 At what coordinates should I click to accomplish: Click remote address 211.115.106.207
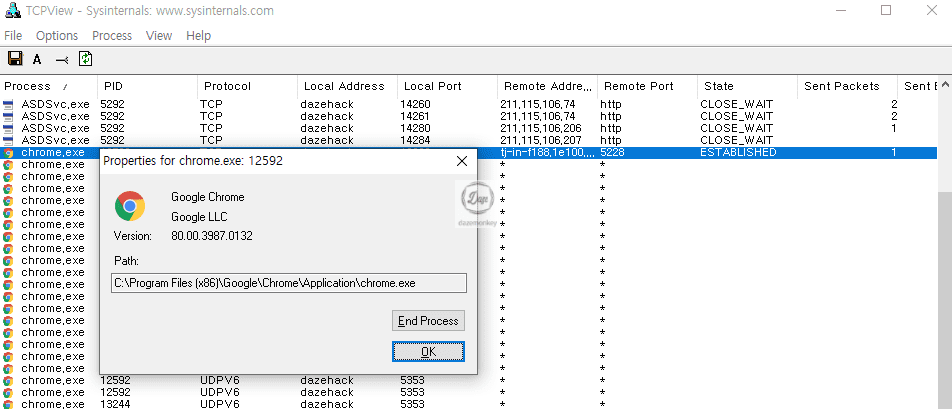[x=541, y=140]
